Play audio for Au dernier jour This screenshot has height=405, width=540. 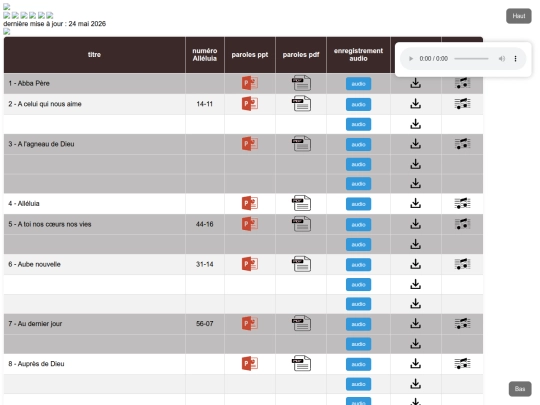click(x=359, y=324)
